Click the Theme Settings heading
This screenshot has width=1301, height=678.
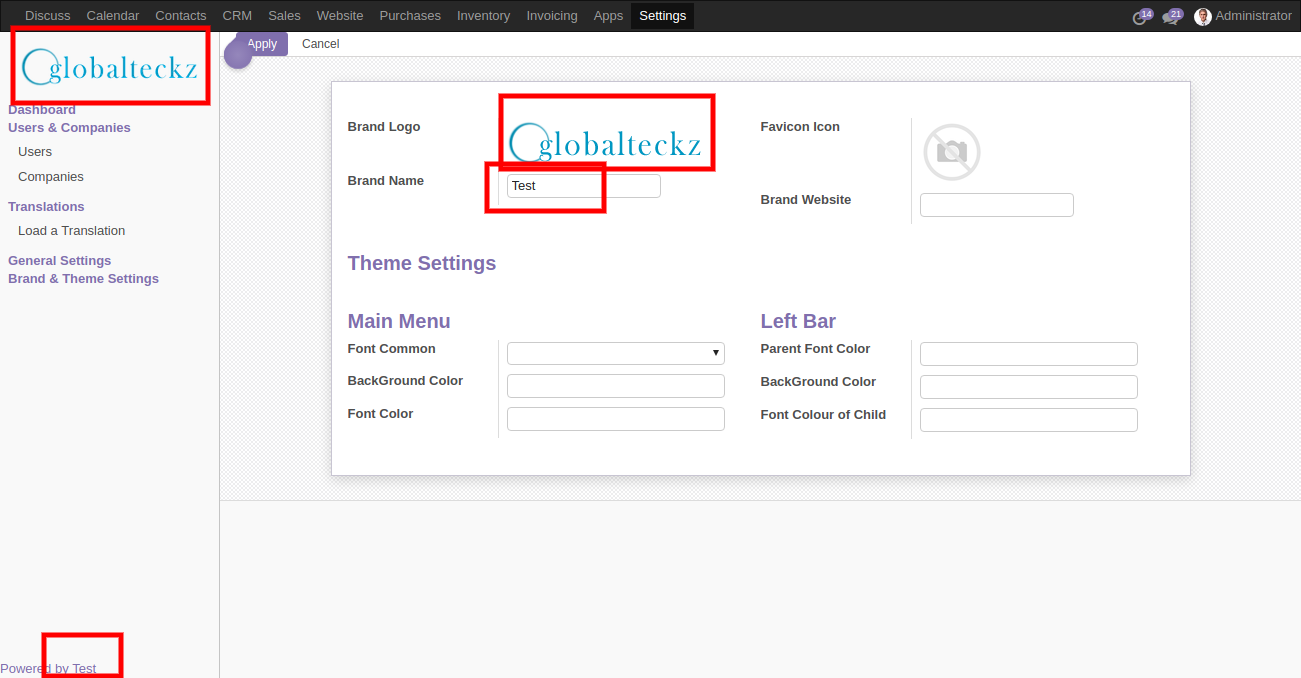pos(422,263)
